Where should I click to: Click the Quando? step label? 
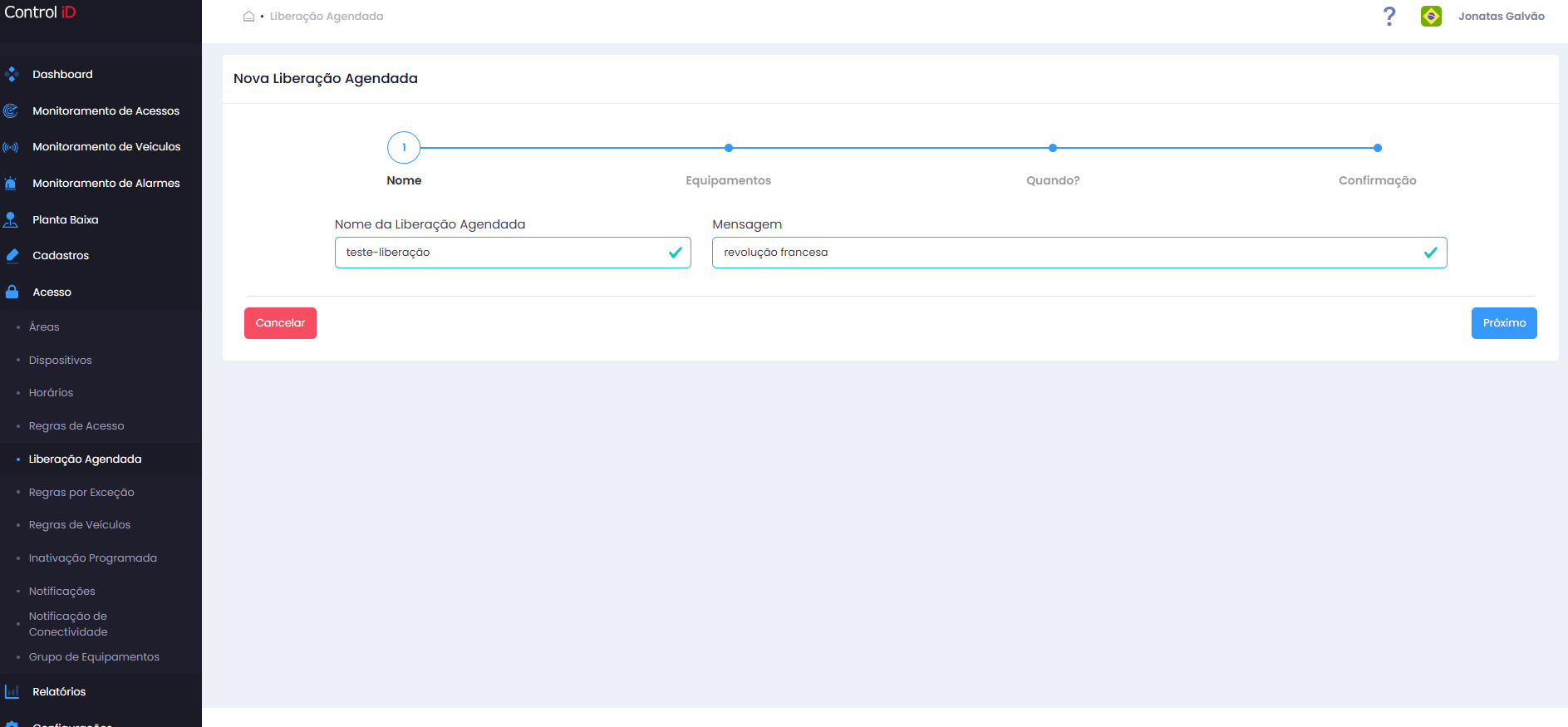(1053, 180)
